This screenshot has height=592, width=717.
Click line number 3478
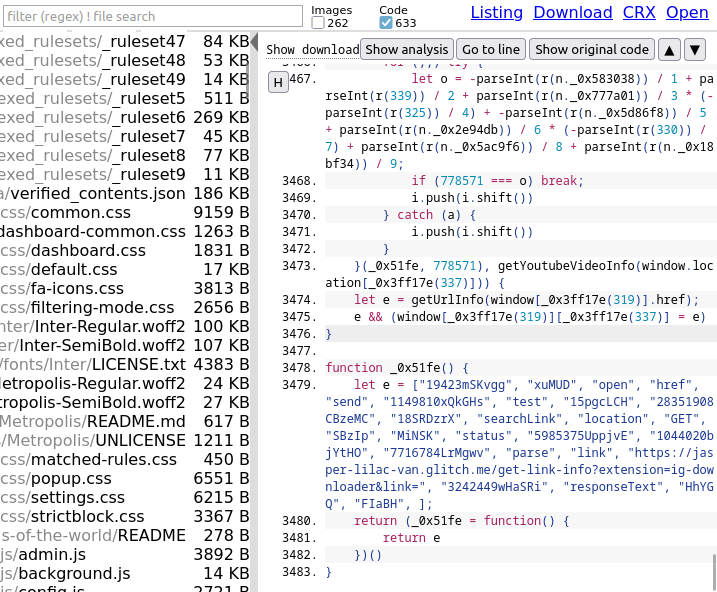pos(300,368)
